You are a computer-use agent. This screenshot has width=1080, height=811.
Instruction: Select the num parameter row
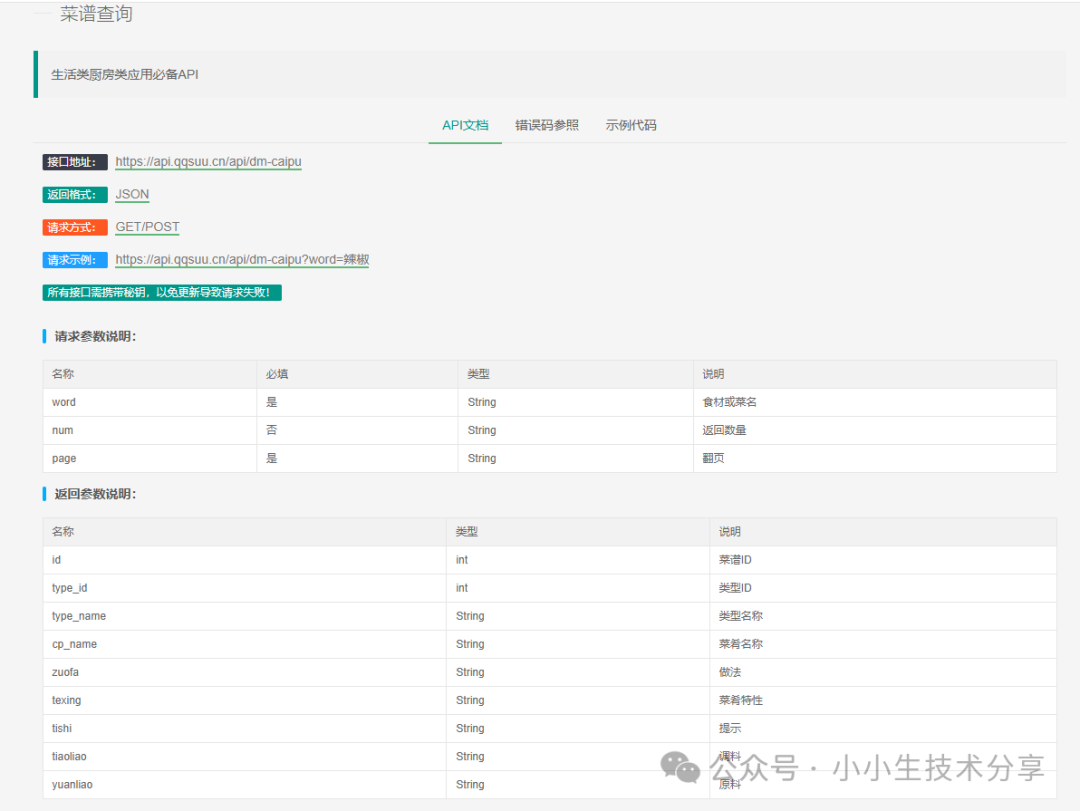pyautogui.click(x=549, y=431)
